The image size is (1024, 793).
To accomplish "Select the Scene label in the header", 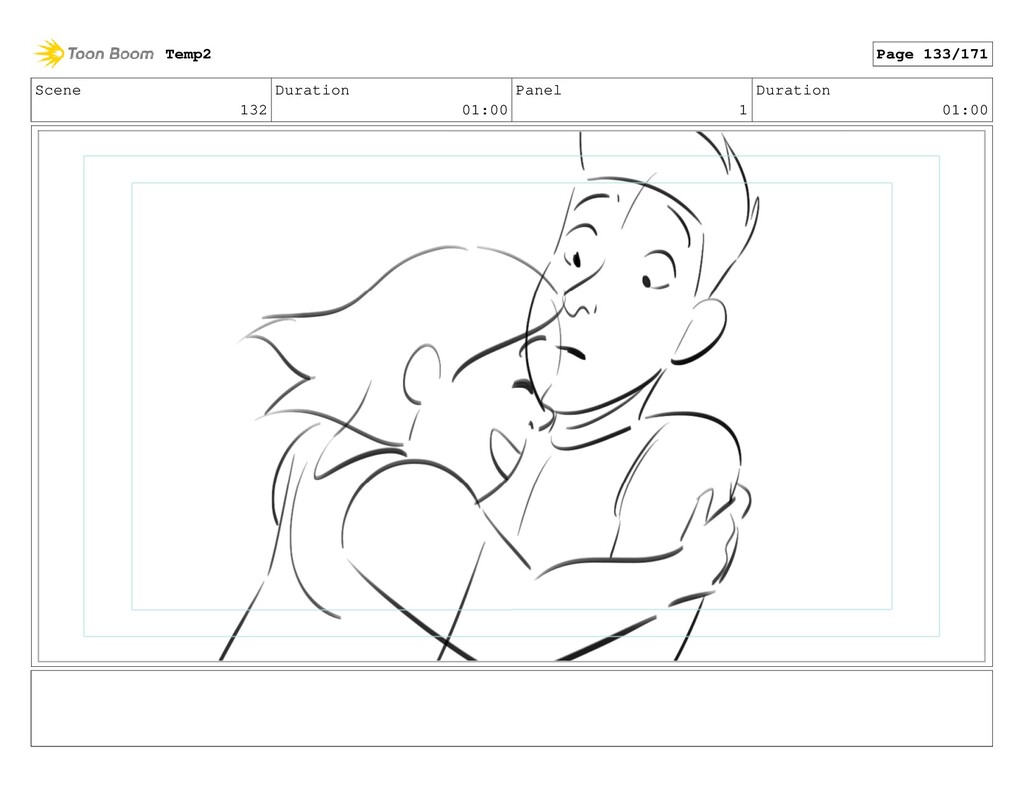I will tap(58, 90).
